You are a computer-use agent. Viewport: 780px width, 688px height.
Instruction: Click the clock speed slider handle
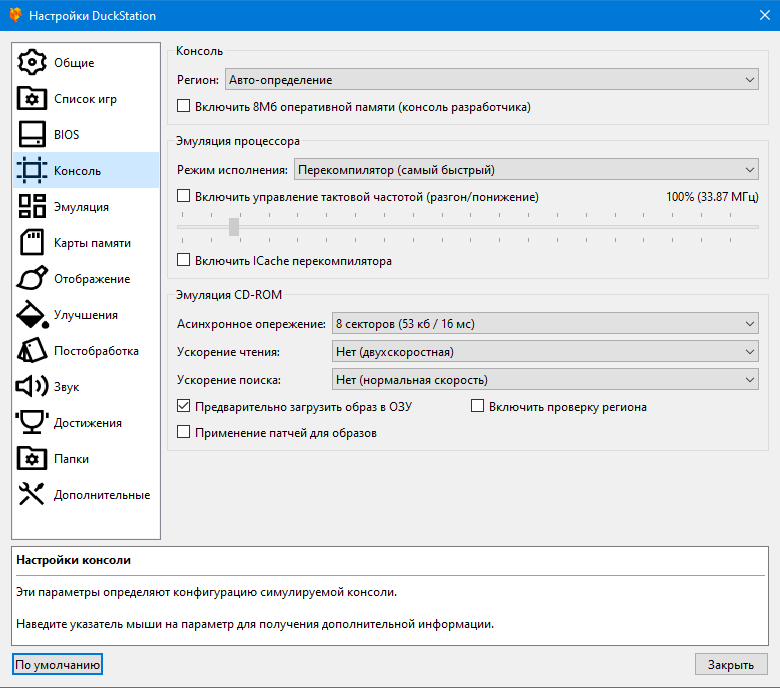(234, 227)
